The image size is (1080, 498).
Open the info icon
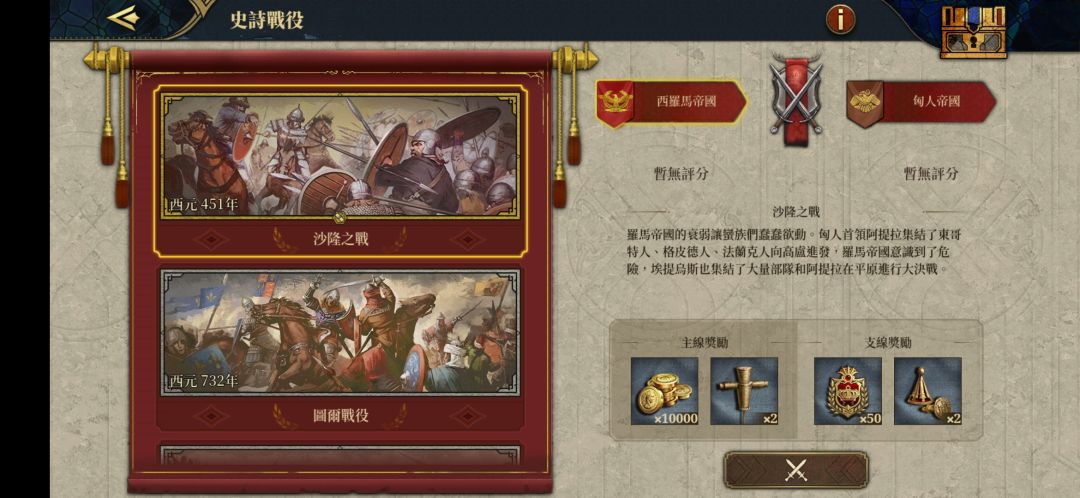(x=840, y=19)
